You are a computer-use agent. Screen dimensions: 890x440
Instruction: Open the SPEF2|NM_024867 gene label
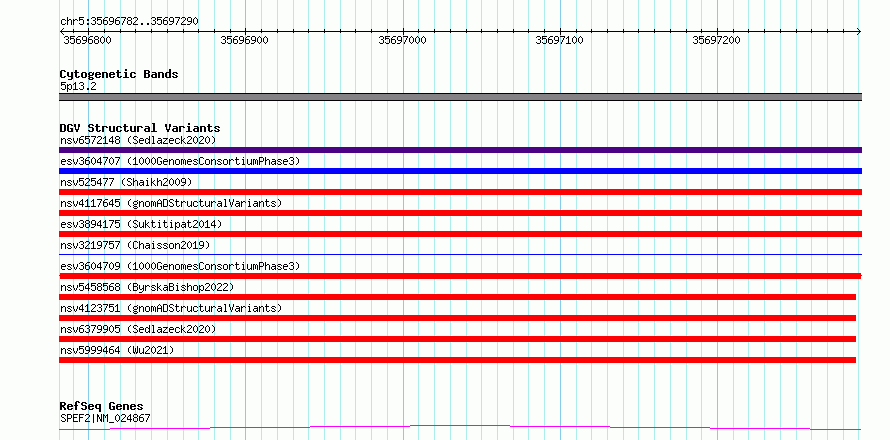(x=105, y=419)
